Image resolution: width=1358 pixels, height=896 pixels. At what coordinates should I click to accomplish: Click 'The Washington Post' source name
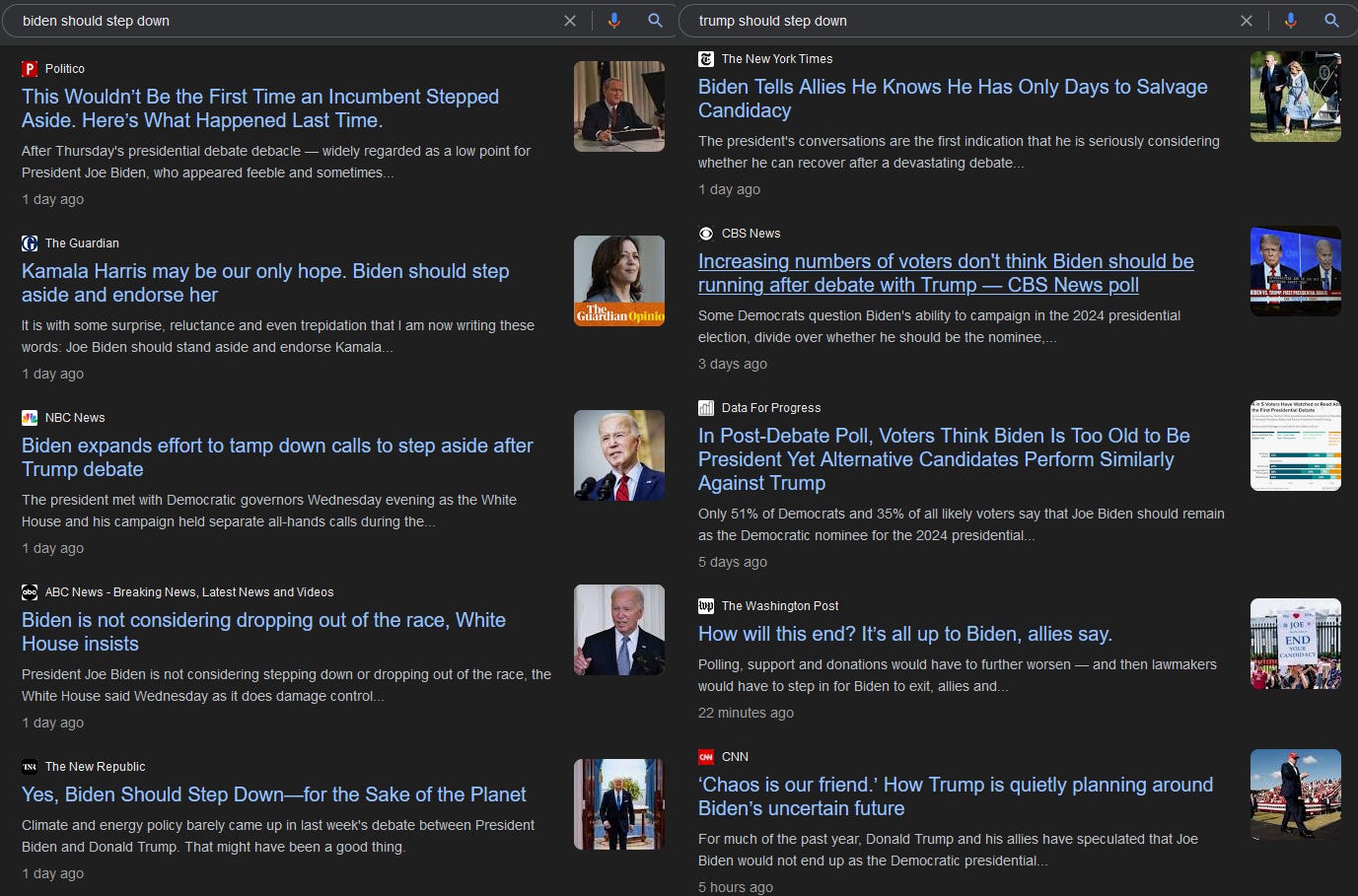[x=780, y=606]
